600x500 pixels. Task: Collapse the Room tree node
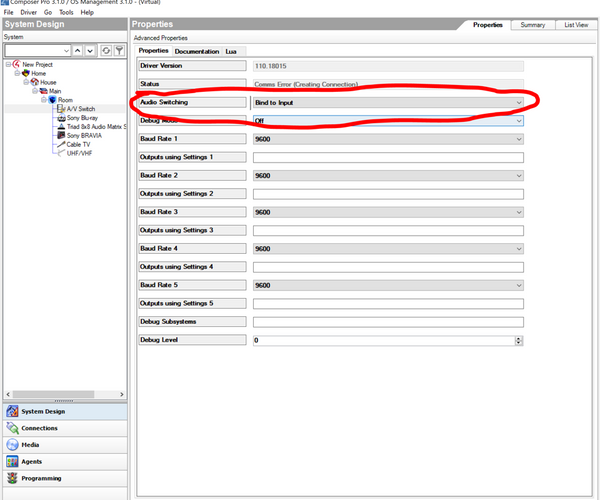point(44,100)
